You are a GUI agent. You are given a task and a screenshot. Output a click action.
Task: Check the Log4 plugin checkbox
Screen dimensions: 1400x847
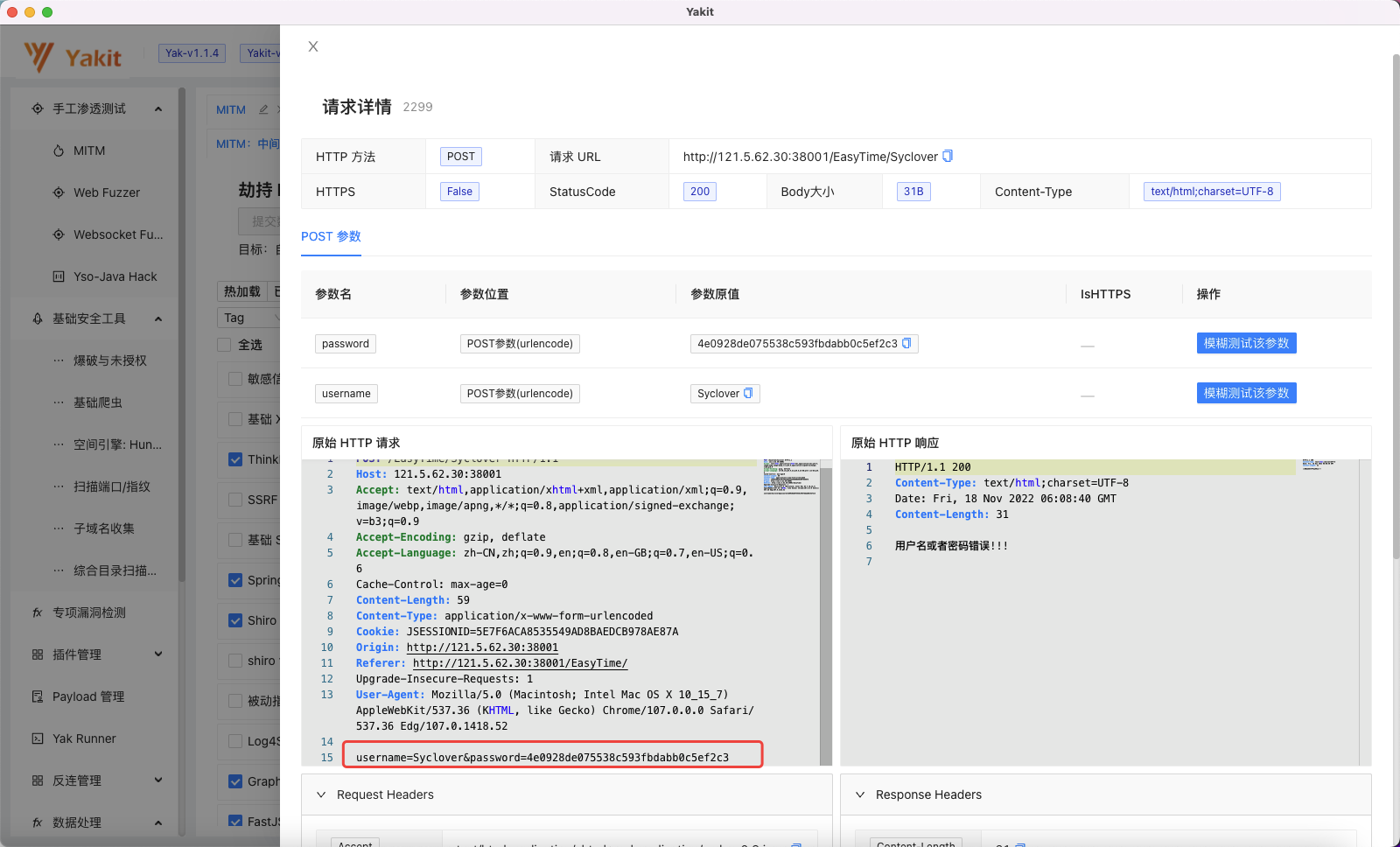tap(235, 741)
